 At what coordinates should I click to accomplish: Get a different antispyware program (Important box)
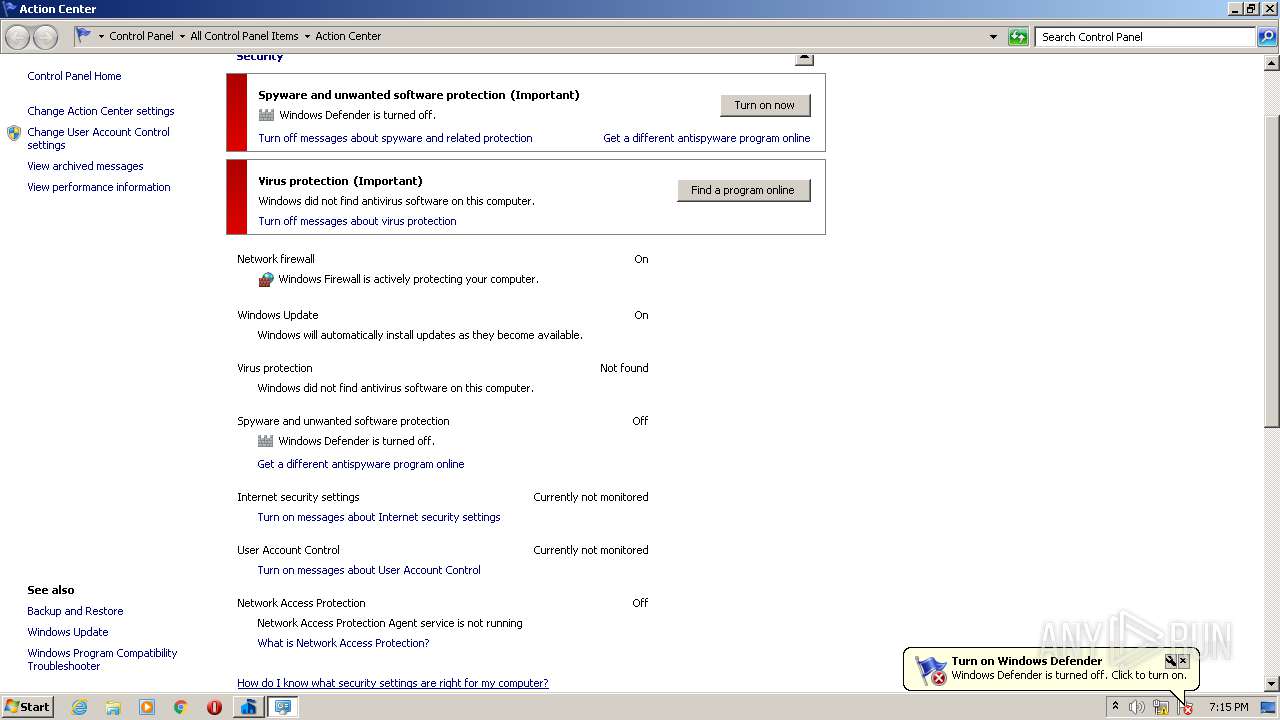[x=707, y=138]
